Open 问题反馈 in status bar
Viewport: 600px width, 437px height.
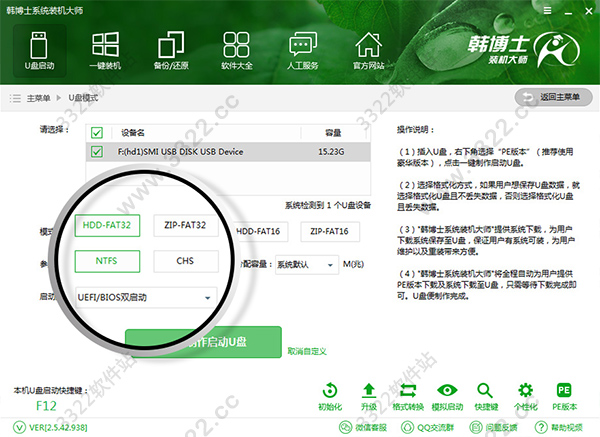494,427
